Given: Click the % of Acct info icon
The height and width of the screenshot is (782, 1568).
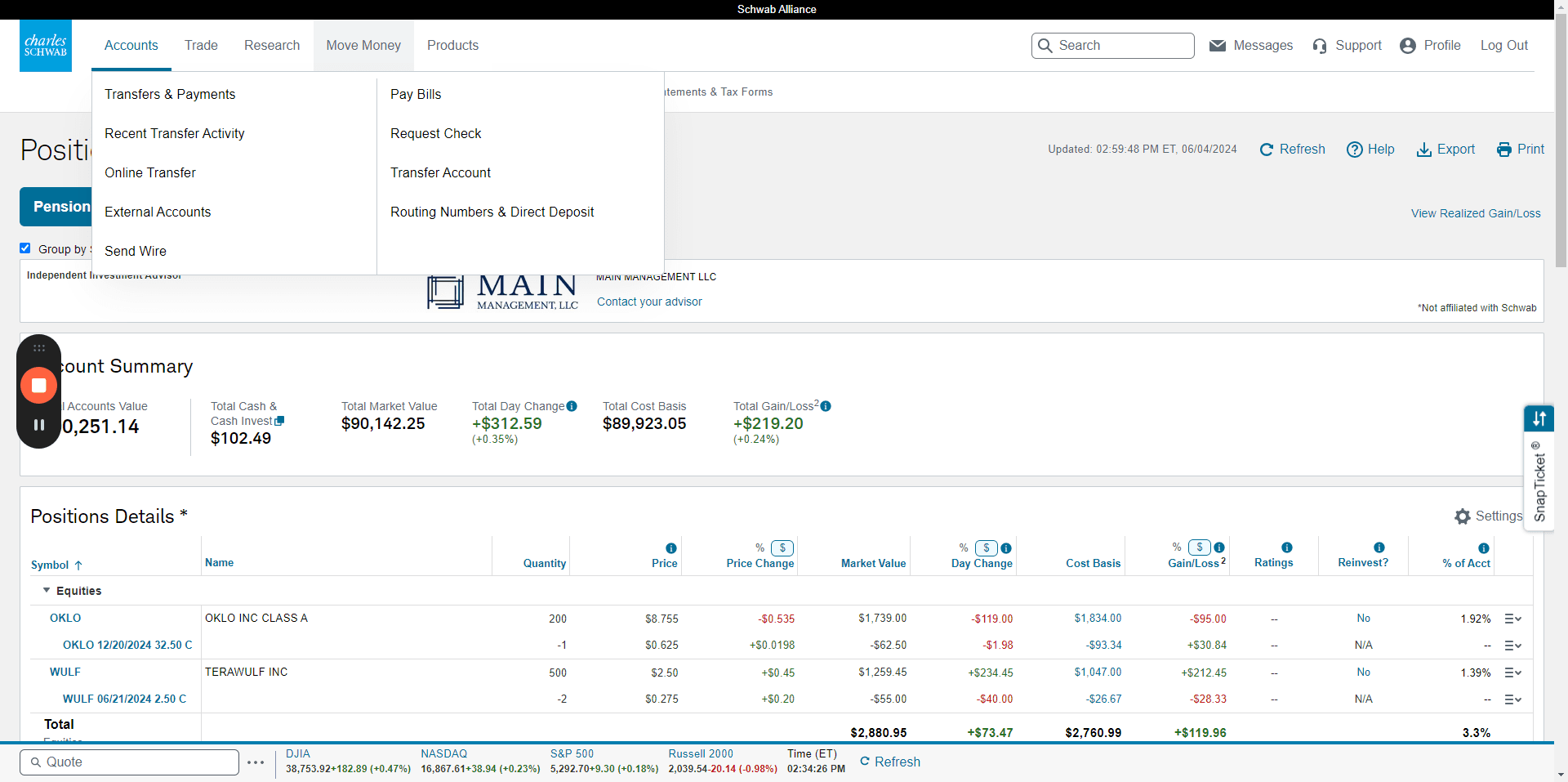Looking at the screenshot, I should click(x=1484, y=548).
